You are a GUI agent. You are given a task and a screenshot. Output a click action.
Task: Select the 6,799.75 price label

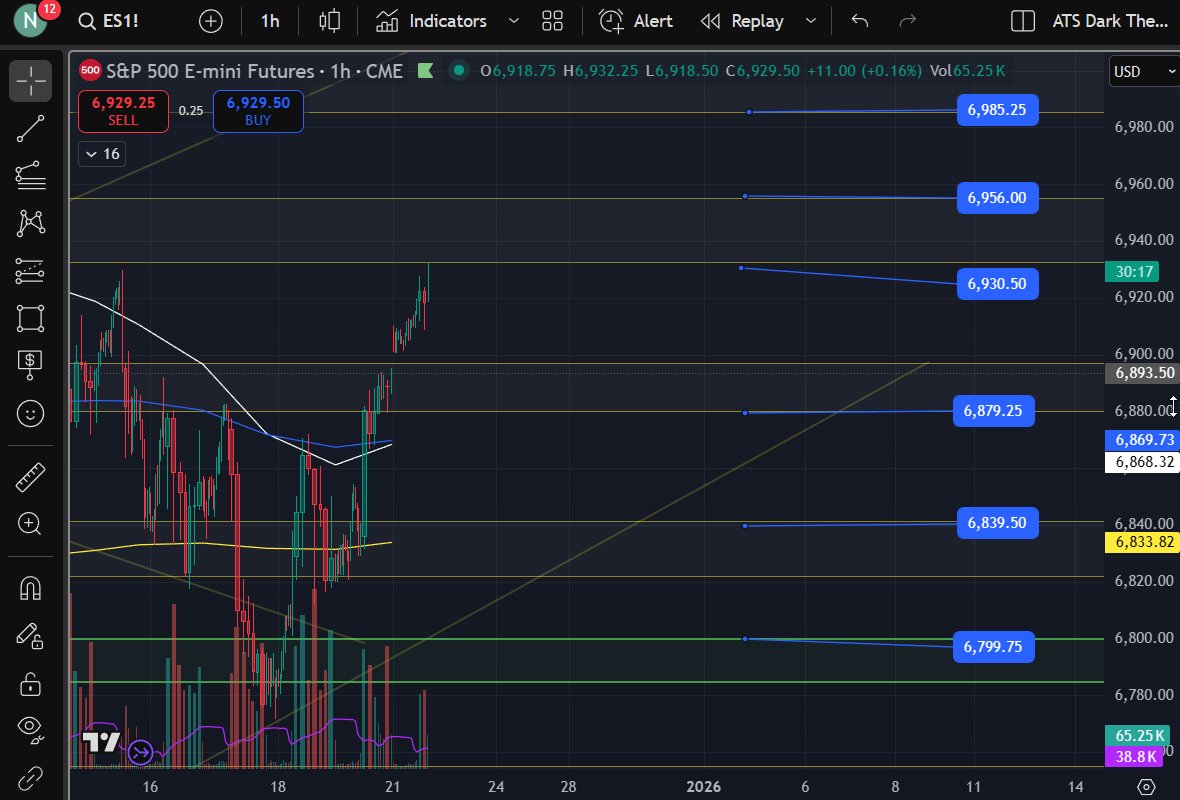coord(993,646)
